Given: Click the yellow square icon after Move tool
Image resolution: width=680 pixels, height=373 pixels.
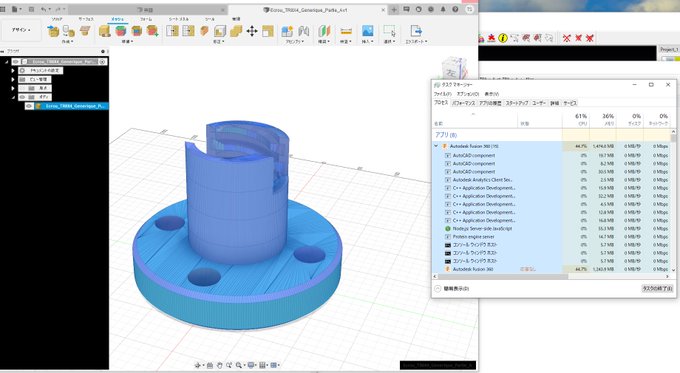Looking at the screenshot, I should tap(268, 31).
